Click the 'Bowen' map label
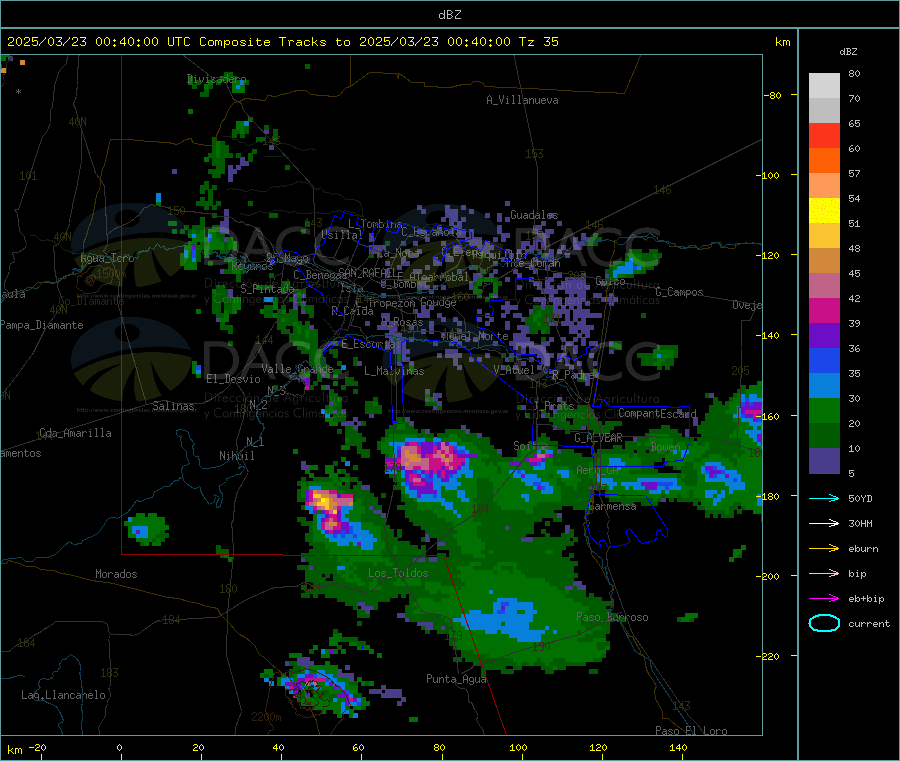Viewport: 900px width, 761px height. point(665,446)
